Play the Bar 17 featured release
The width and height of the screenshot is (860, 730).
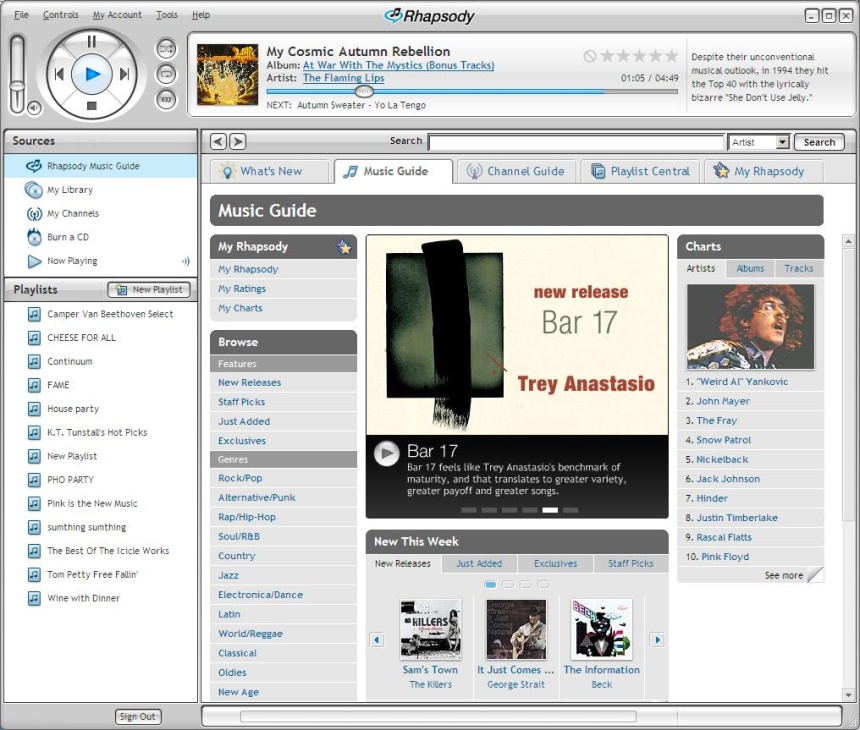[387, 454]
